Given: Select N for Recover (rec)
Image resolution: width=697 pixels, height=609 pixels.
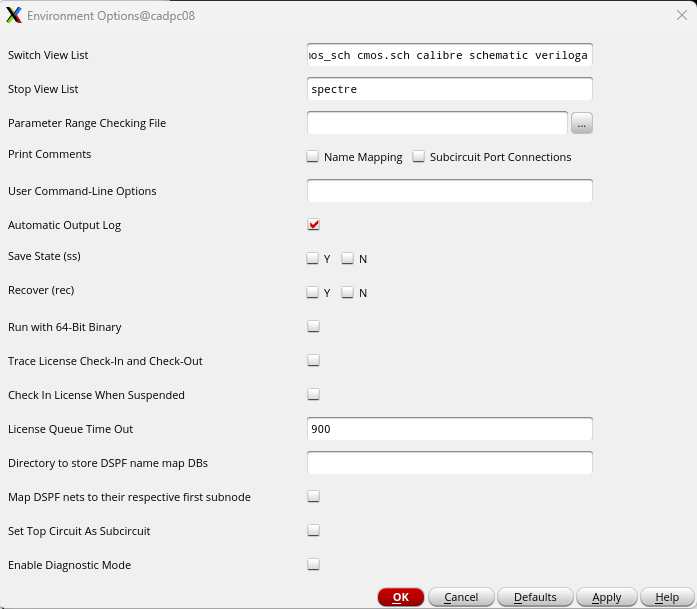Looking at the screenshot, I should click(348, 292).
